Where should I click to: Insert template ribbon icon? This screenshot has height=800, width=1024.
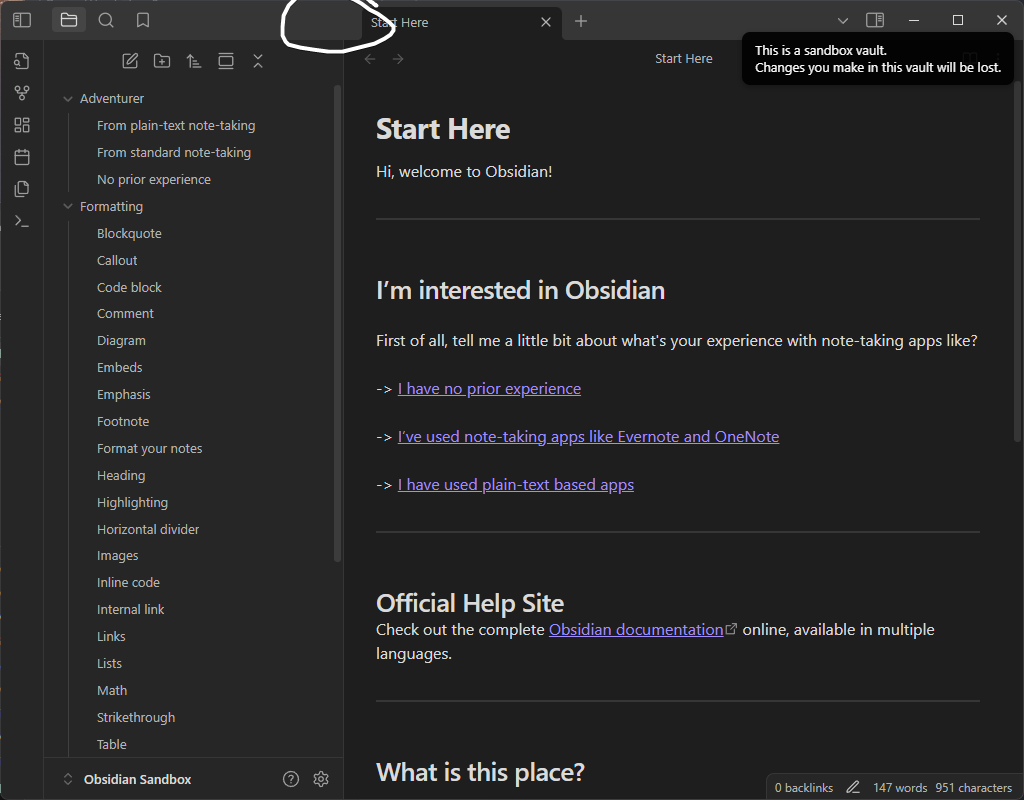pyautogui.click(x=22, y=189)
